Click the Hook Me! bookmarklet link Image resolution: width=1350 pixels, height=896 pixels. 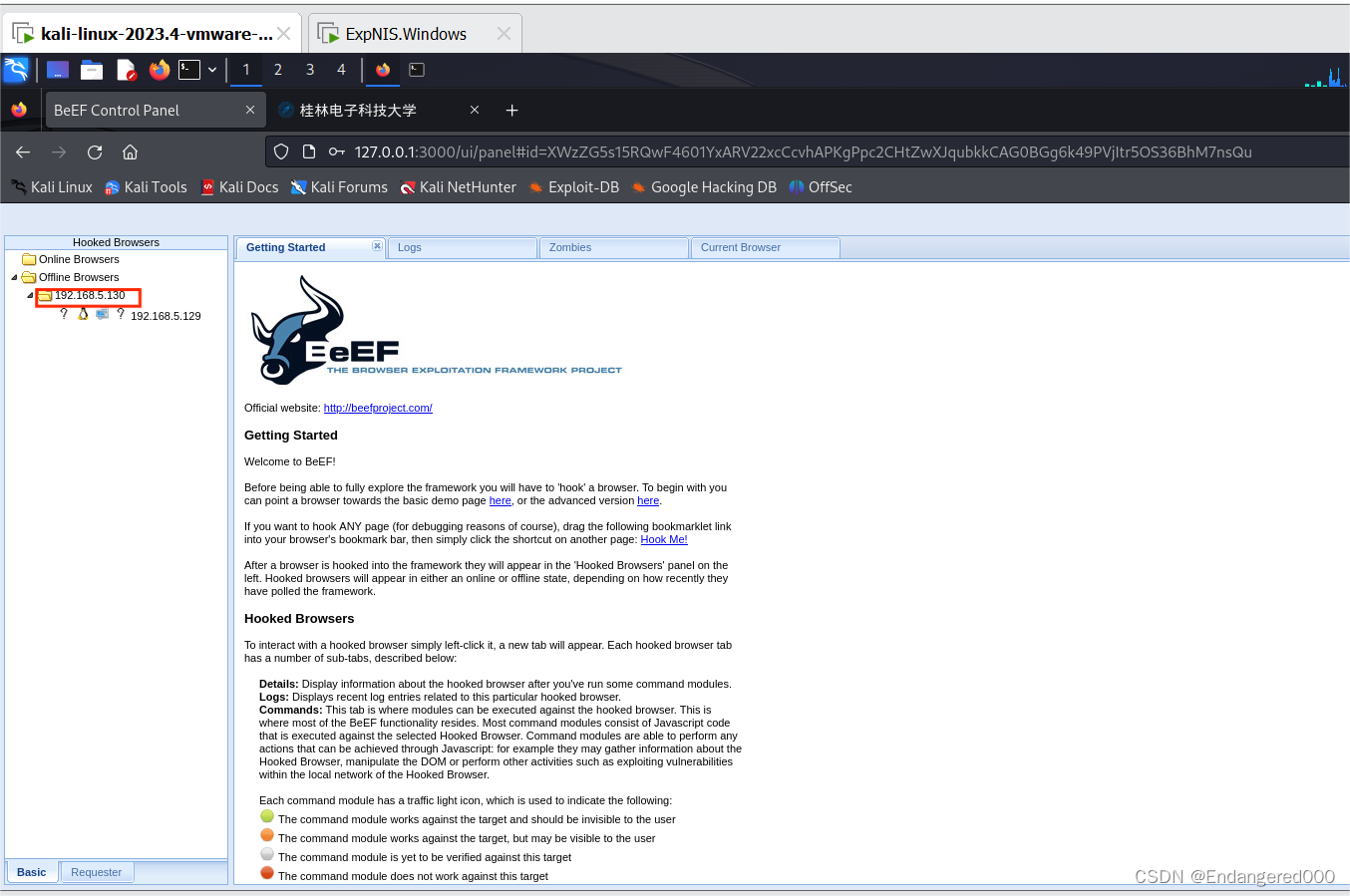(x=664, y=539)
